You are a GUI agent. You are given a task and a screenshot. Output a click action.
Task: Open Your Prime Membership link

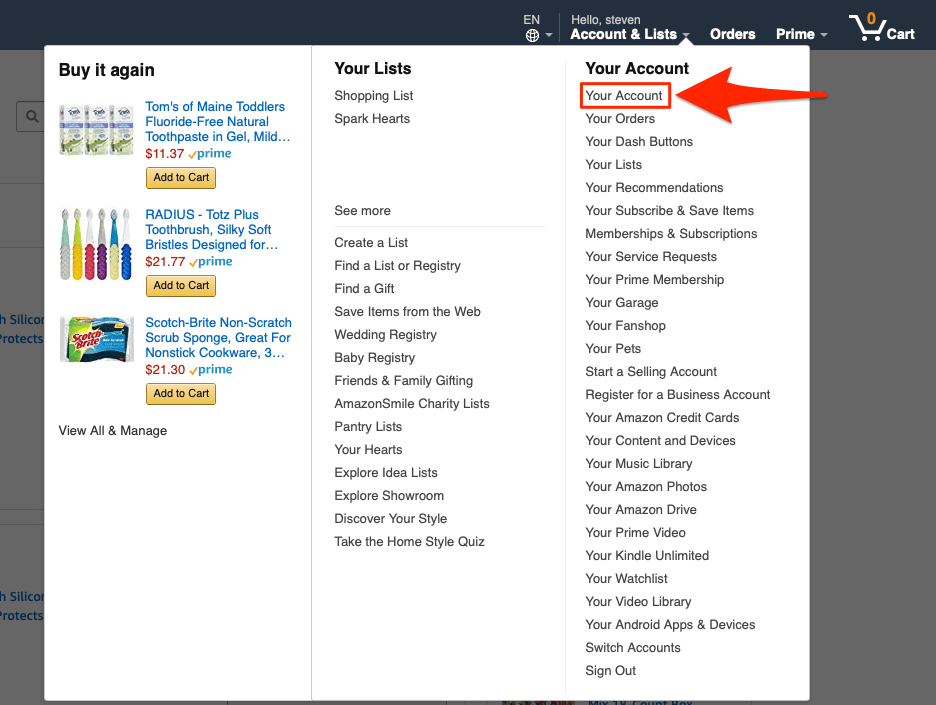click(x=654, y=279)
